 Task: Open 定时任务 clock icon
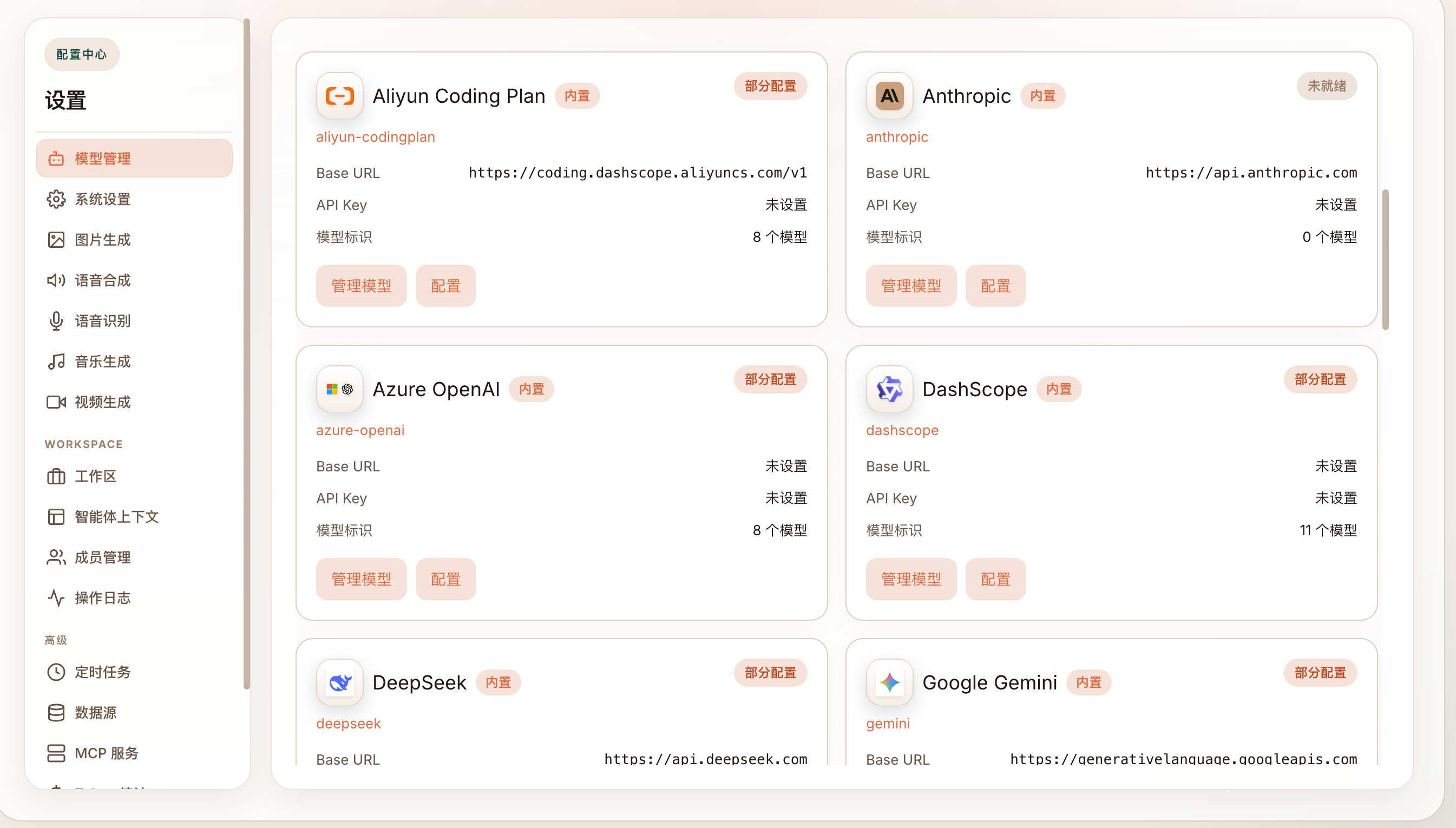point(56,672)
